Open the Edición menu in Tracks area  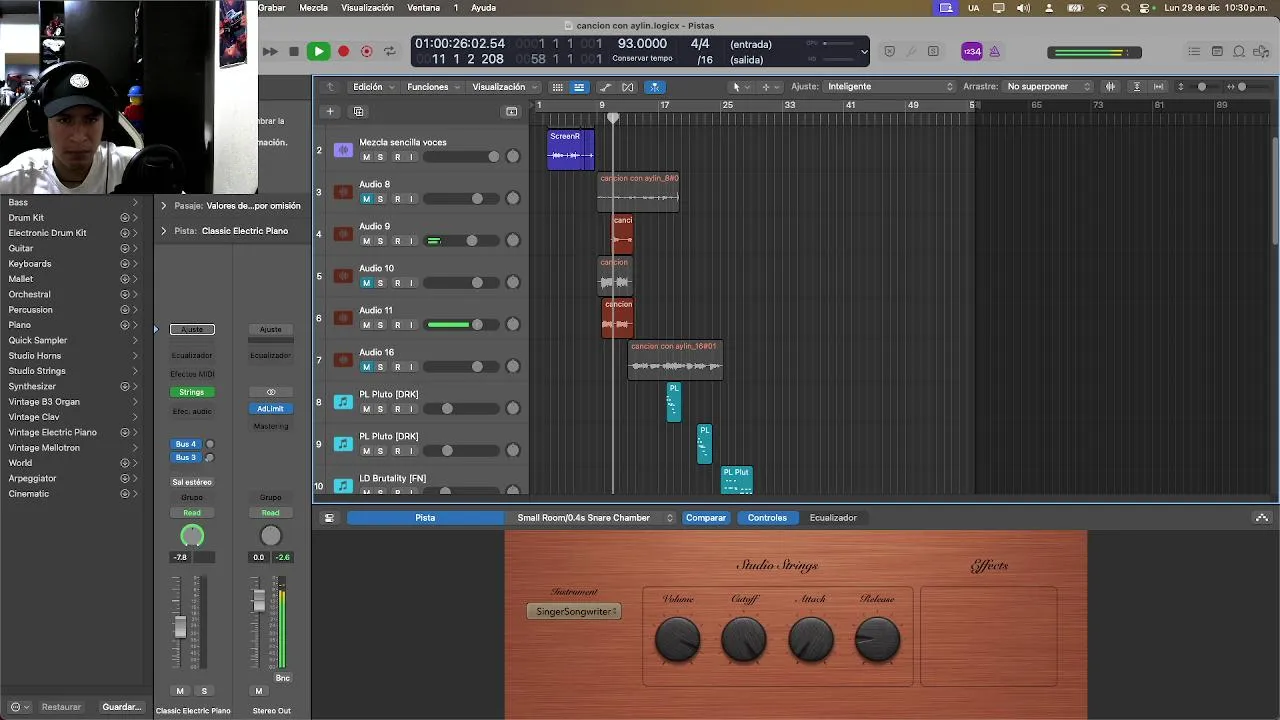(x=372, y=87)
